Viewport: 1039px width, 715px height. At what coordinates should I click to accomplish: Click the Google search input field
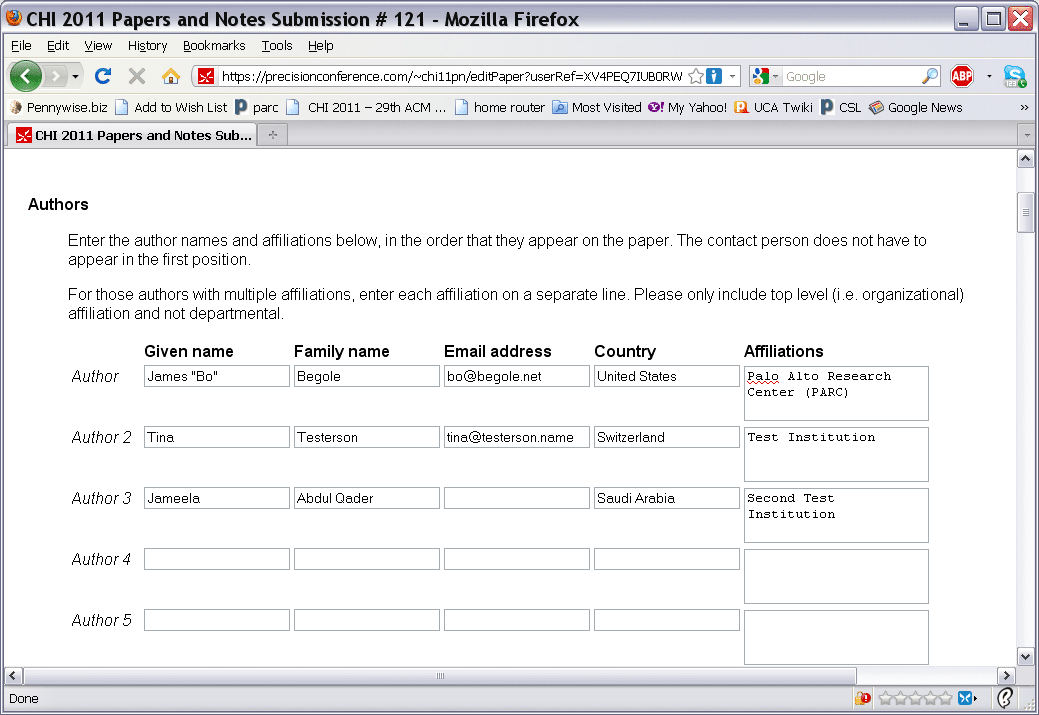[851, 76]
